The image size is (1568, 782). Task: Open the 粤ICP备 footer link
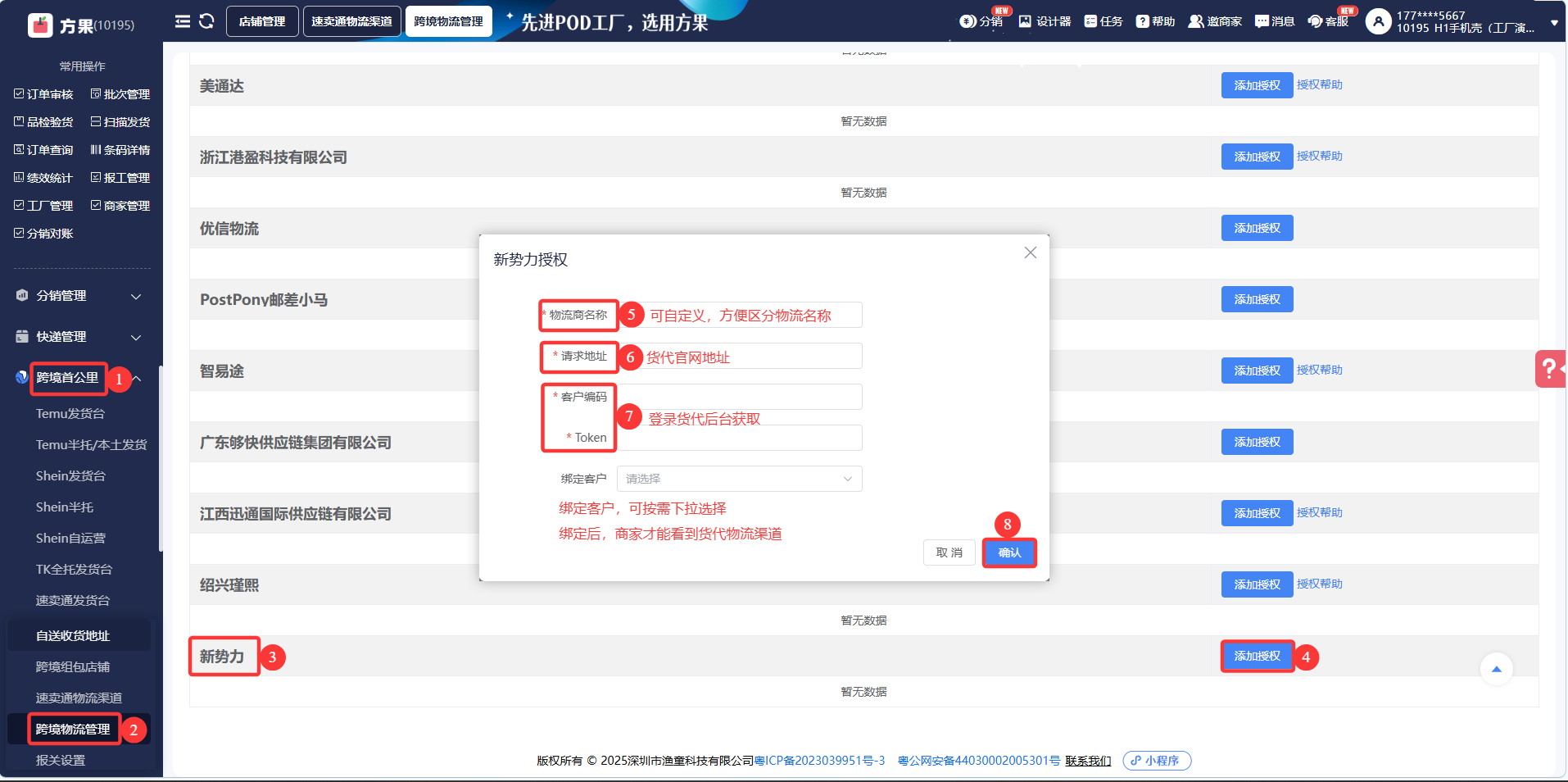click(819, 761)
